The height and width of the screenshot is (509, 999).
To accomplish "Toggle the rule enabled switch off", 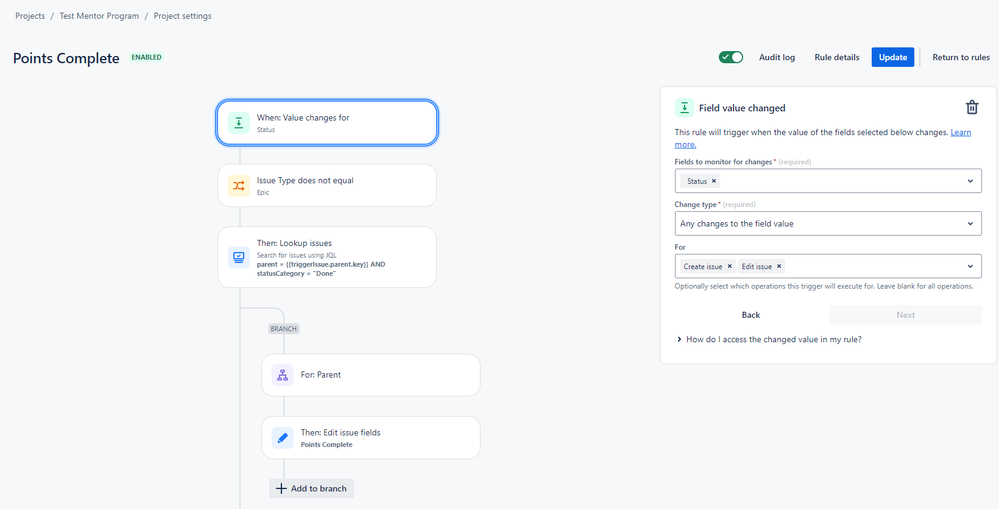I will coord(731,57).
